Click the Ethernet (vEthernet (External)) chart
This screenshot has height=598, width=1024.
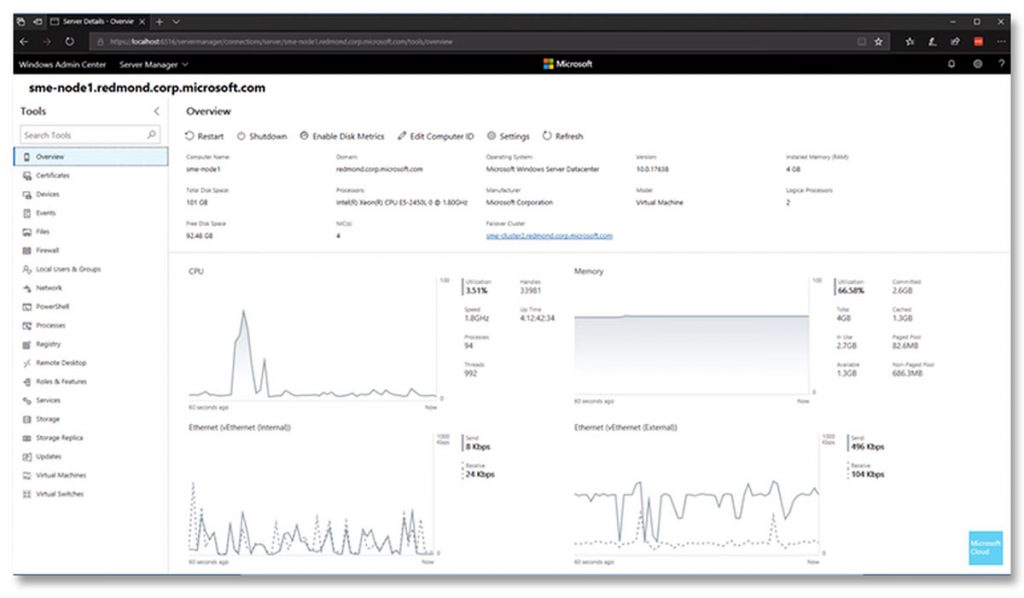(696, 496)
